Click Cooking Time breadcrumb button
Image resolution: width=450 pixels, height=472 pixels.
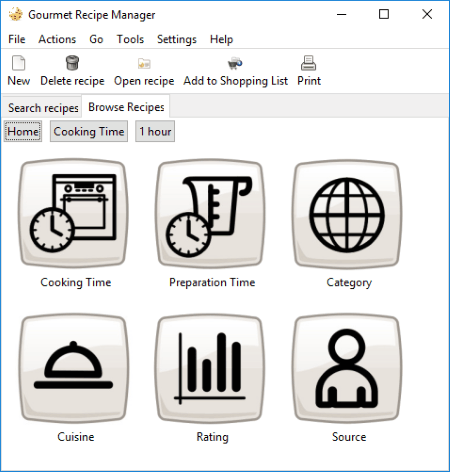[89, 131]
